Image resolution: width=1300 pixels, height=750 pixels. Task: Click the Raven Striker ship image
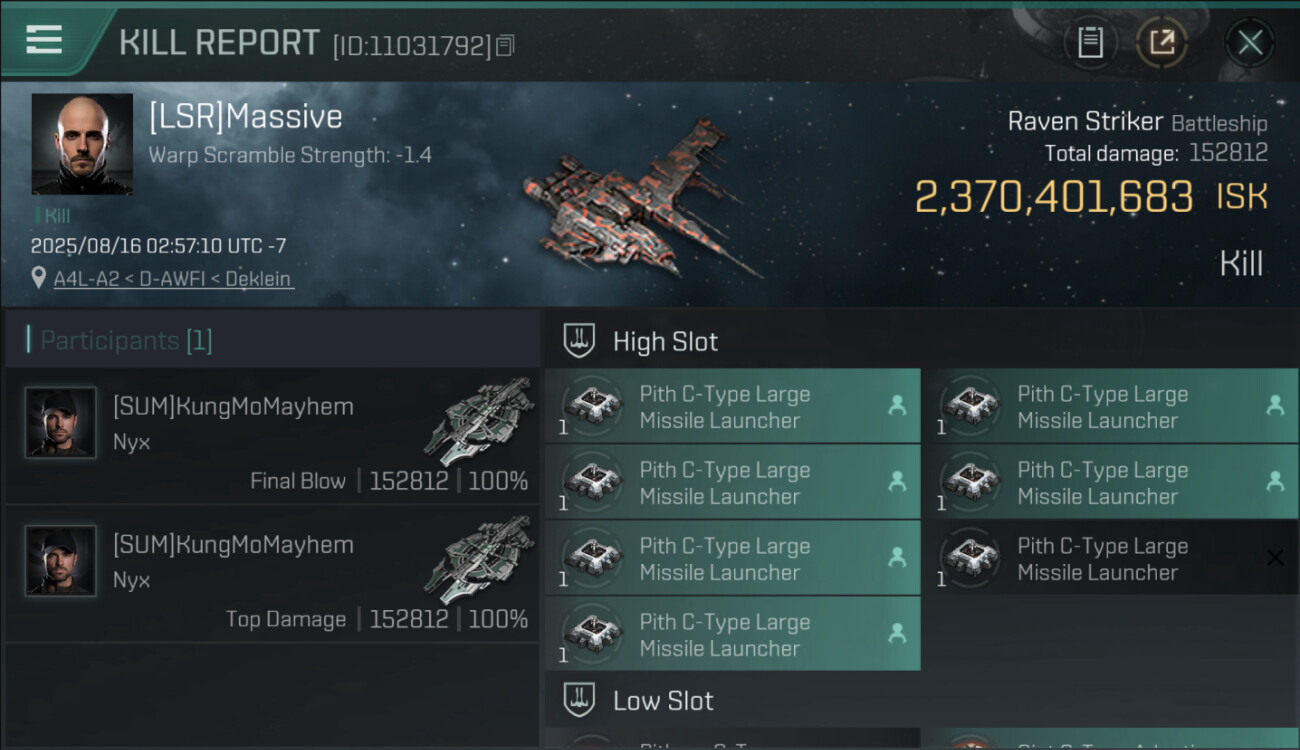[x=640, y=200]
